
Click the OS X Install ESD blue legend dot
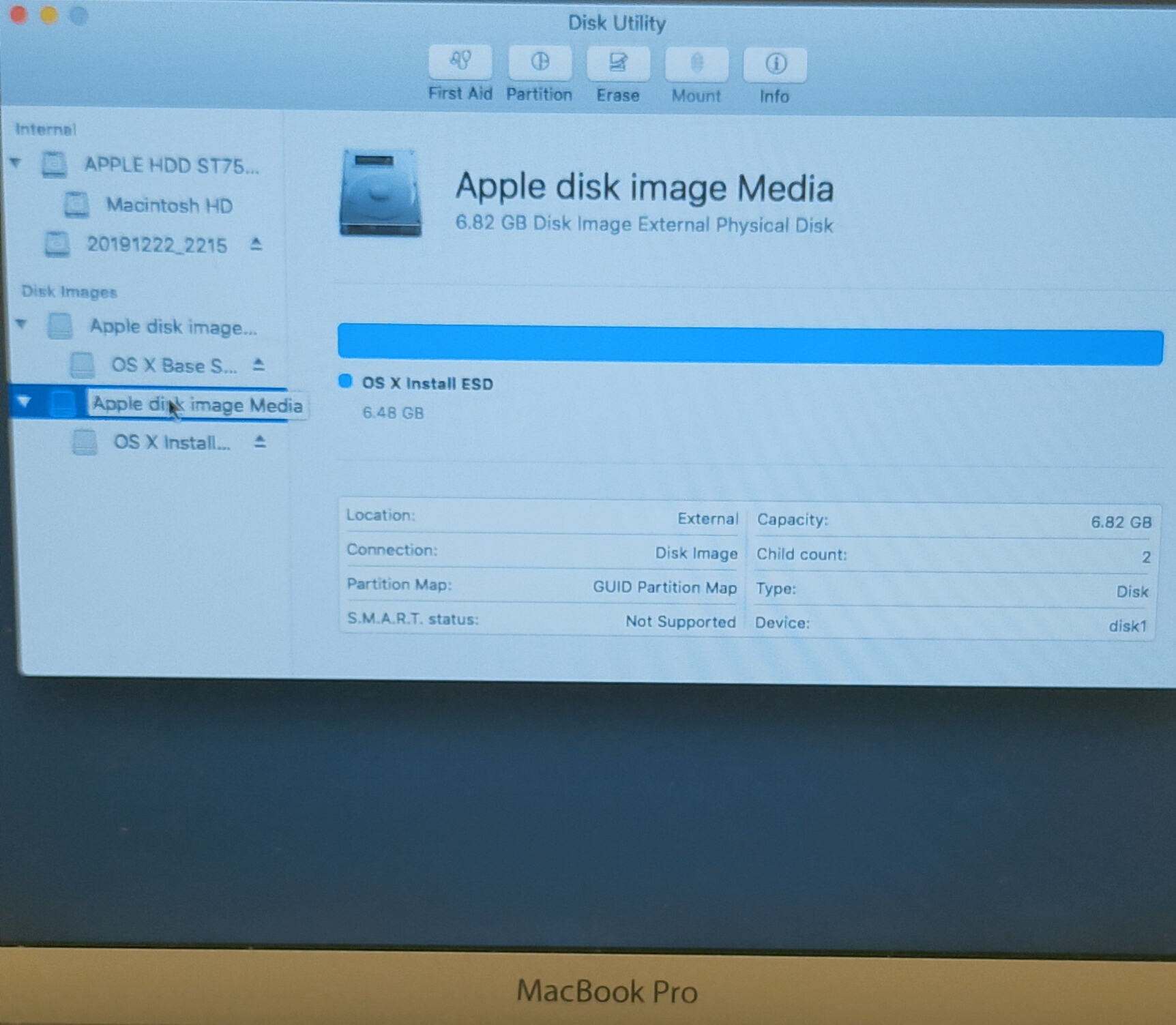click(345, 381)
